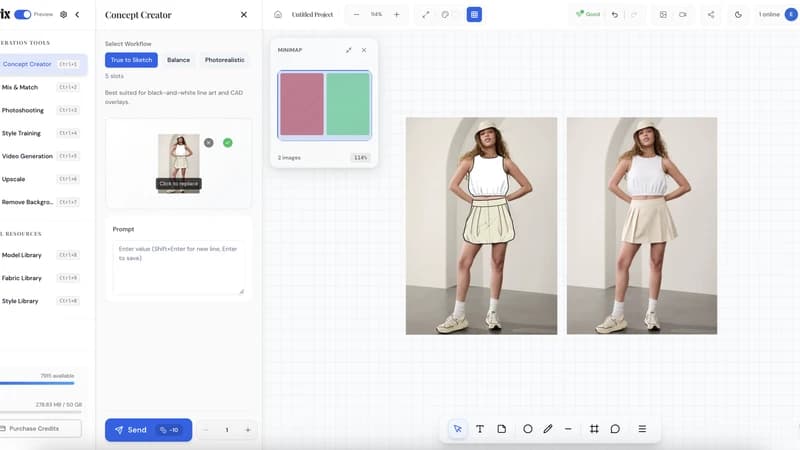Viewport: 800px width, 450px height.
Task: Expand the minimap panel
Action: (x=348, y=50)
